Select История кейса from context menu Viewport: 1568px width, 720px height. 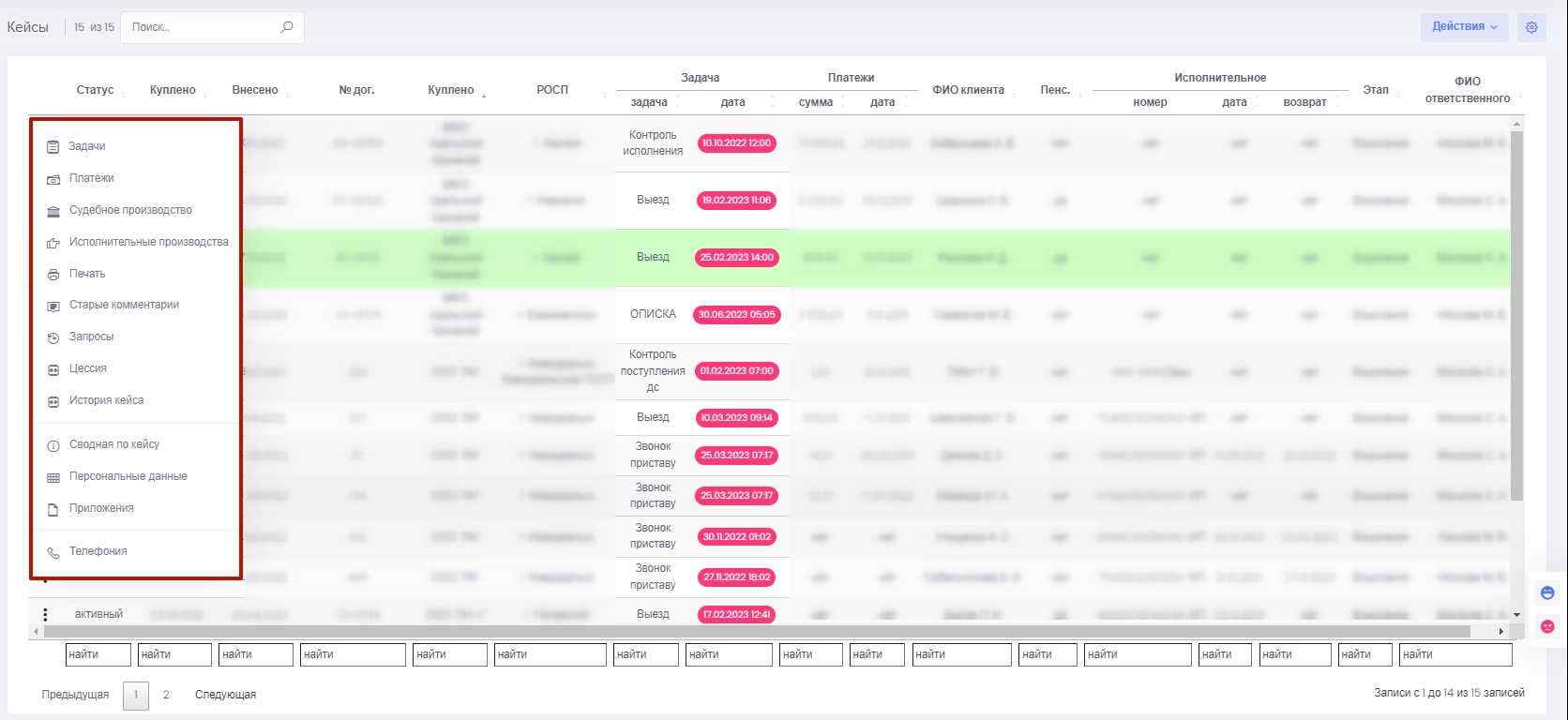(106, 400)
